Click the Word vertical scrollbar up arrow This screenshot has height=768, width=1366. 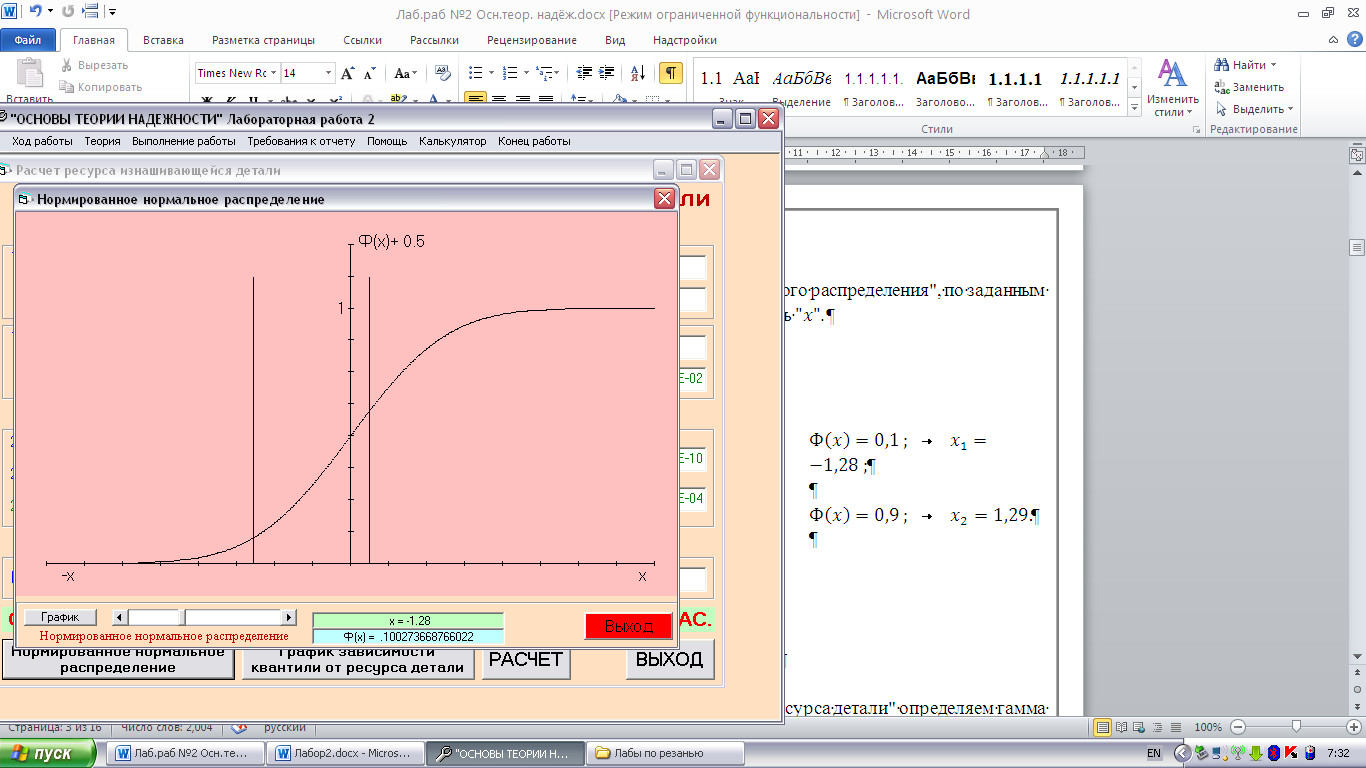(1357, 175)
